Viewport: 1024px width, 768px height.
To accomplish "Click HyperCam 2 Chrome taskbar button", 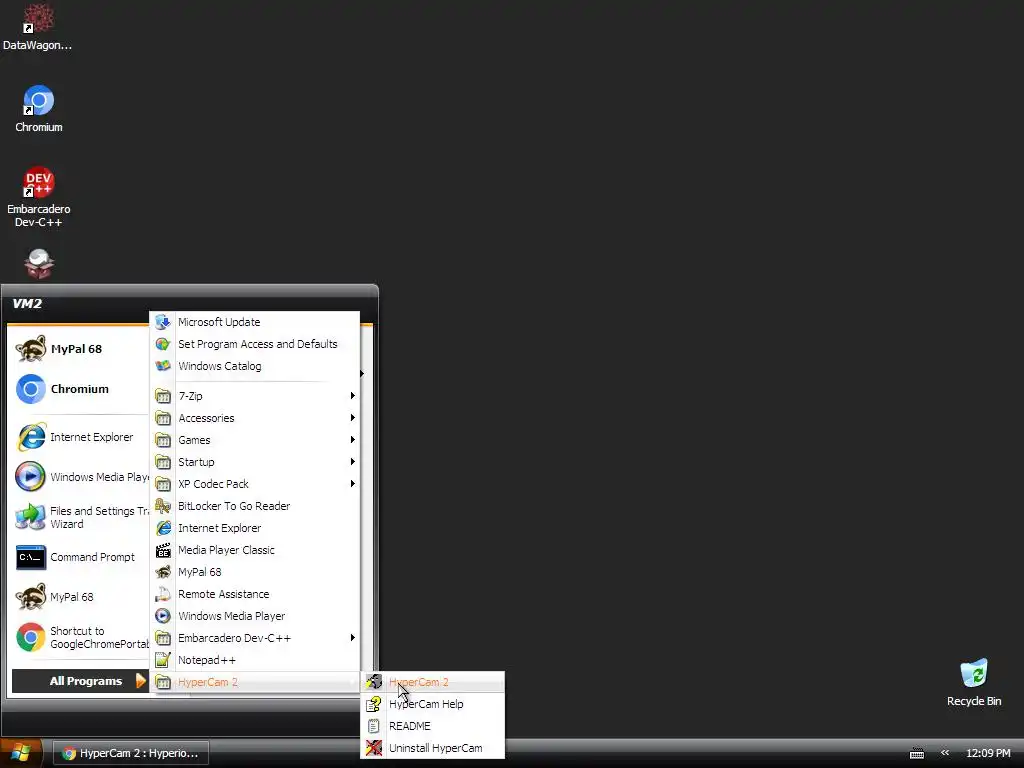I will click(131, 753).
